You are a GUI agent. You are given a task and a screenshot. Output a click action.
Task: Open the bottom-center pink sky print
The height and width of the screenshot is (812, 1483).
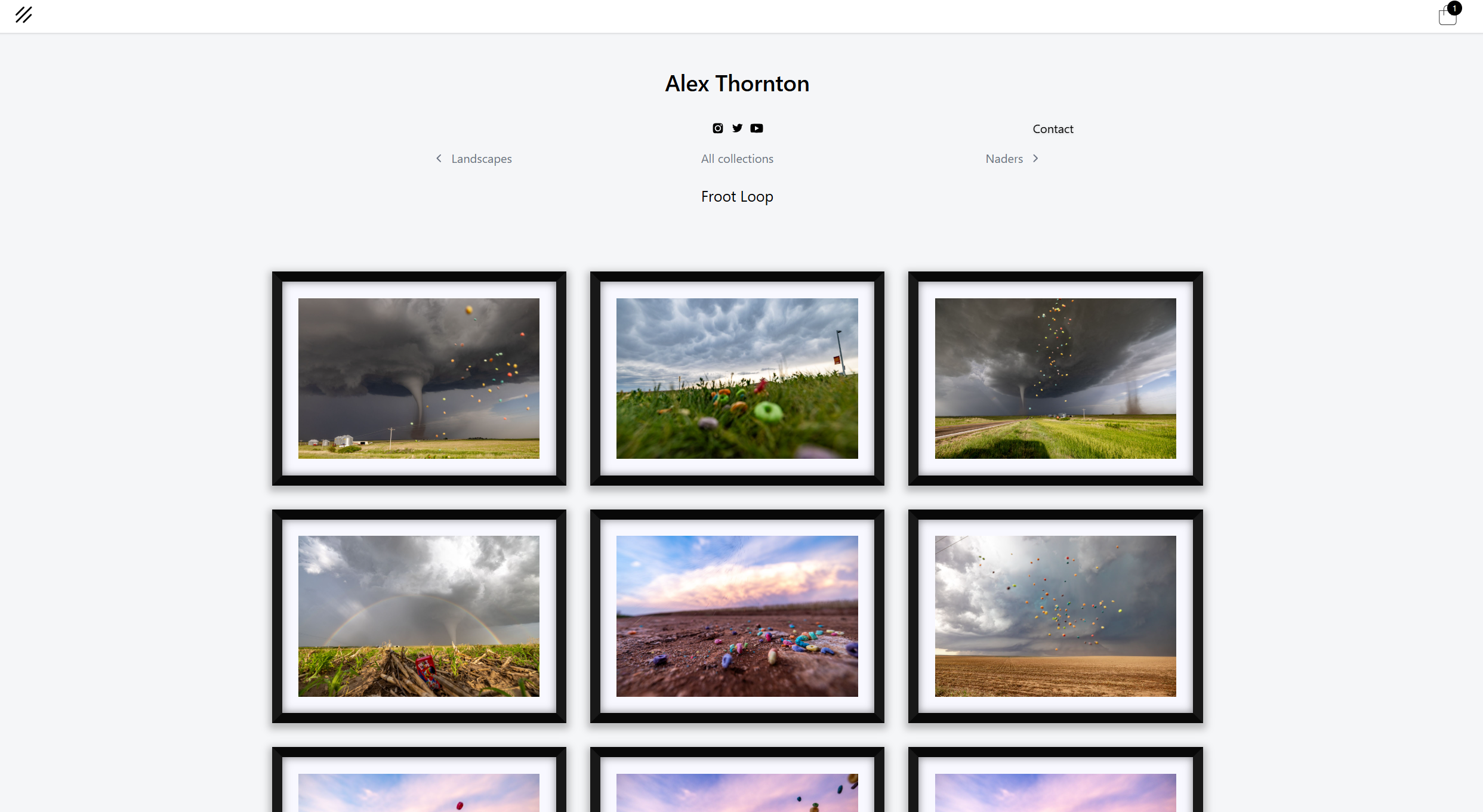[x=737, y=779]
